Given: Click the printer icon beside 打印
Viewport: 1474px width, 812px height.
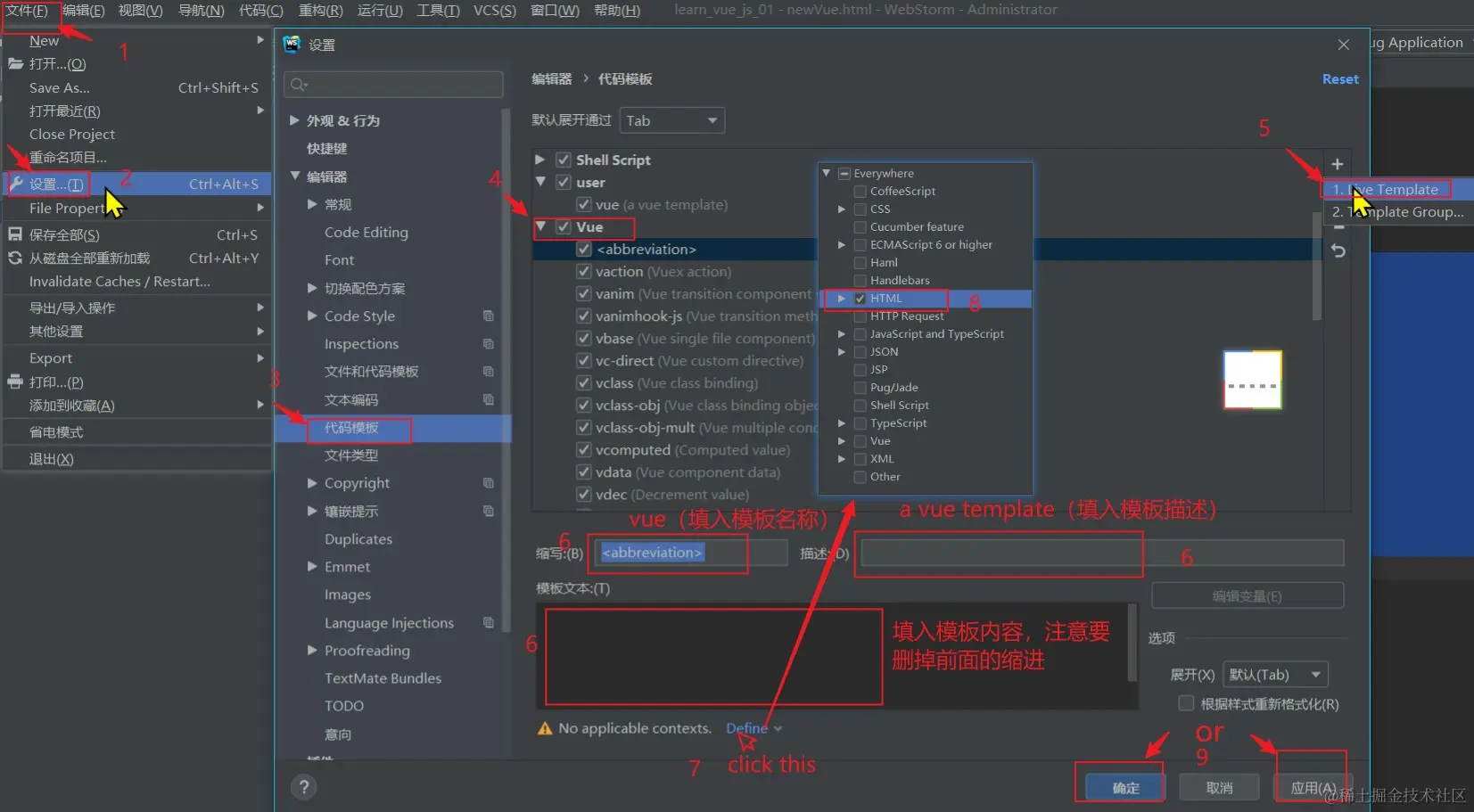Looking at the screenshot, I should [x=15, y=381].
